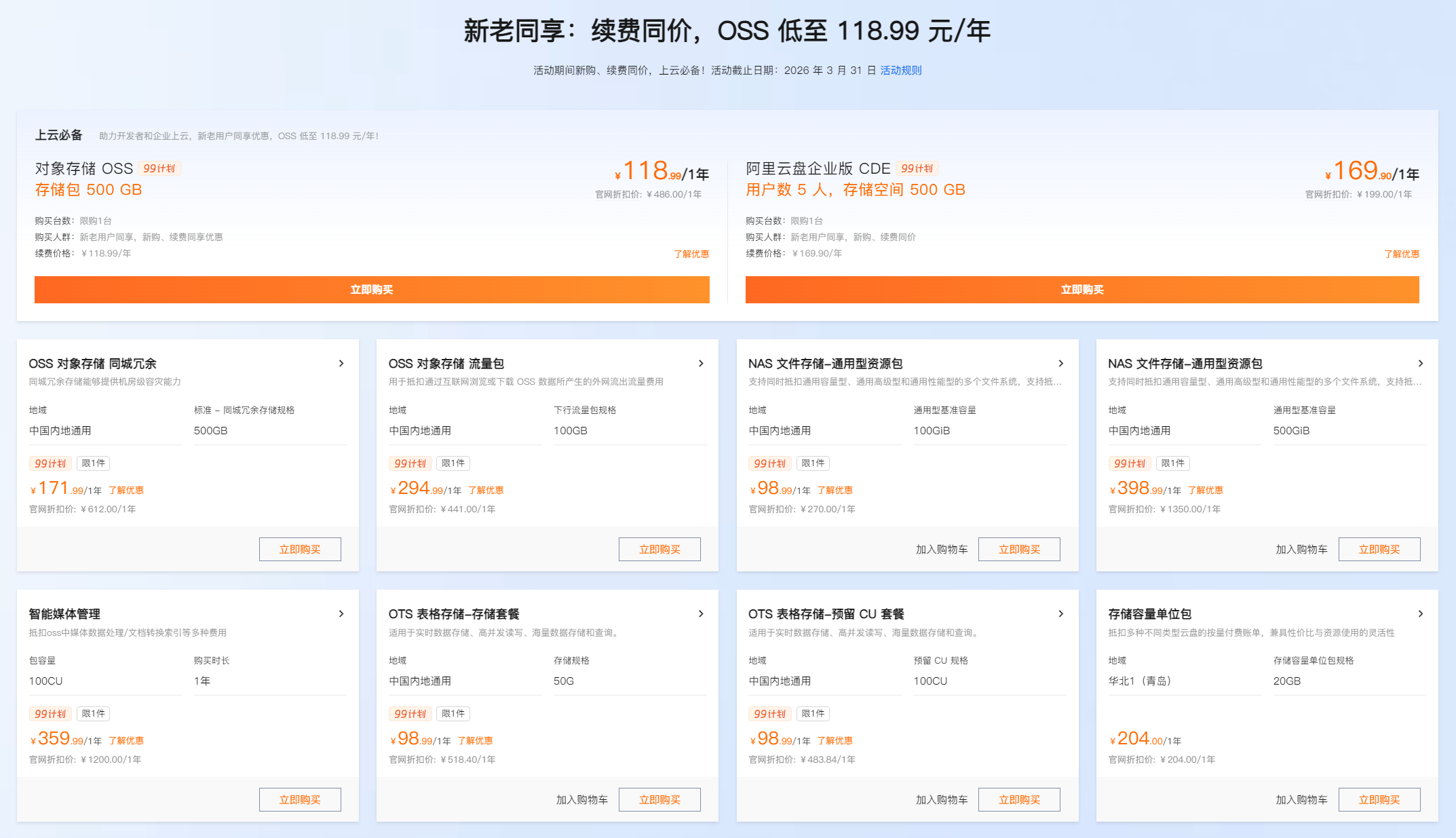Open 了解优惠 on the NAS 100GiB card

(x=835, y=491)
